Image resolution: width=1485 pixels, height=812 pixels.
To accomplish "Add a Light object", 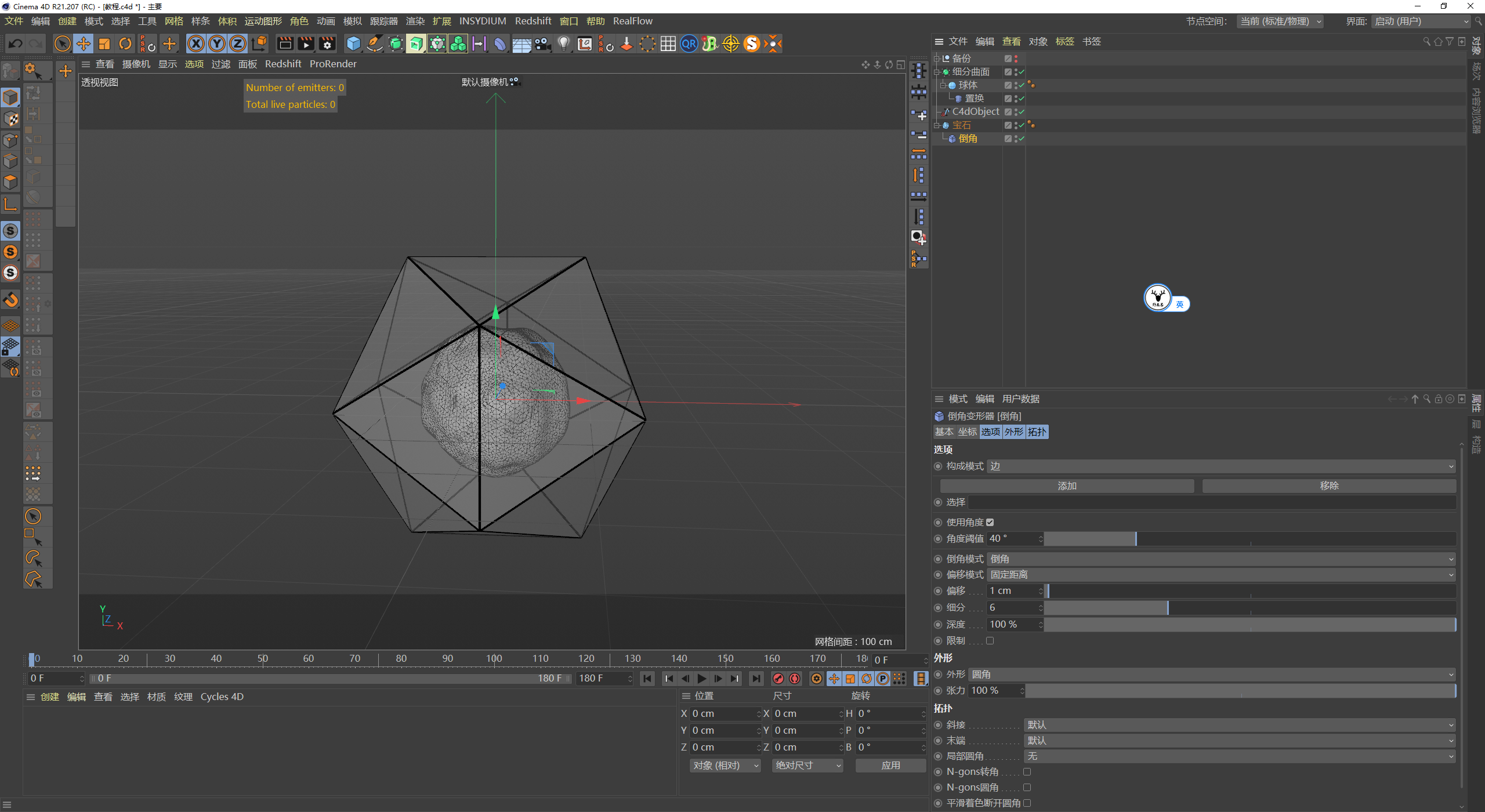I will click(x=563, y=43).
